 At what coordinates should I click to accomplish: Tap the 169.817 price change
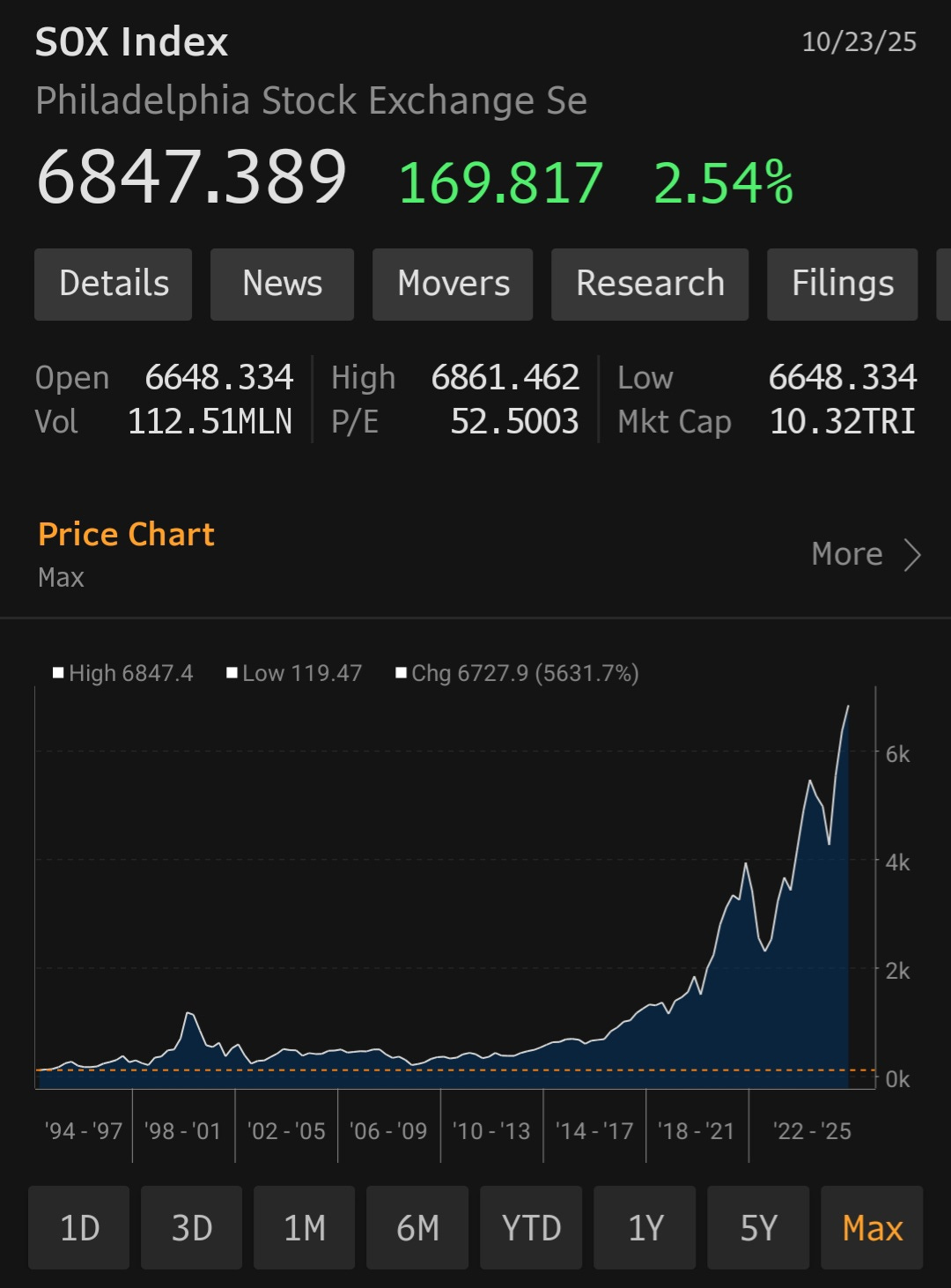(501, 182)
